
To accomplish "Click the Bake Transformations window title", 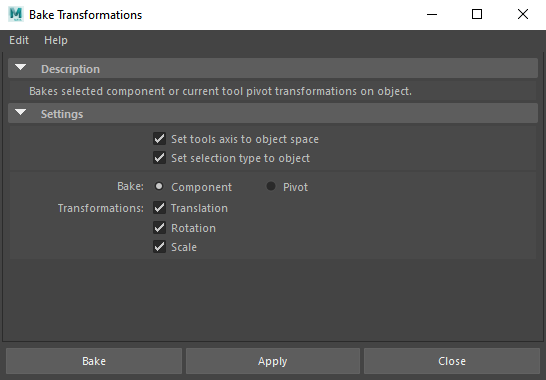I will 86,15.
